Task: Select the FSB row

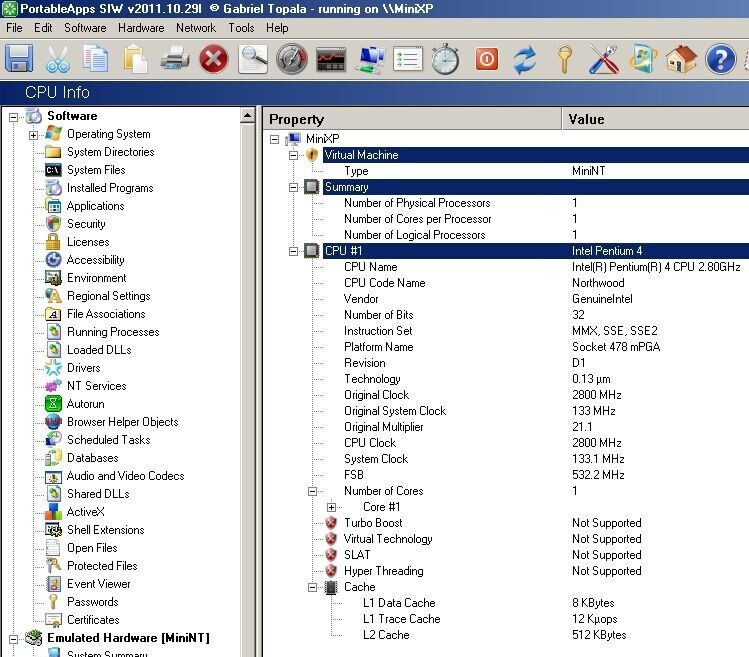Action: coord(536,475)
